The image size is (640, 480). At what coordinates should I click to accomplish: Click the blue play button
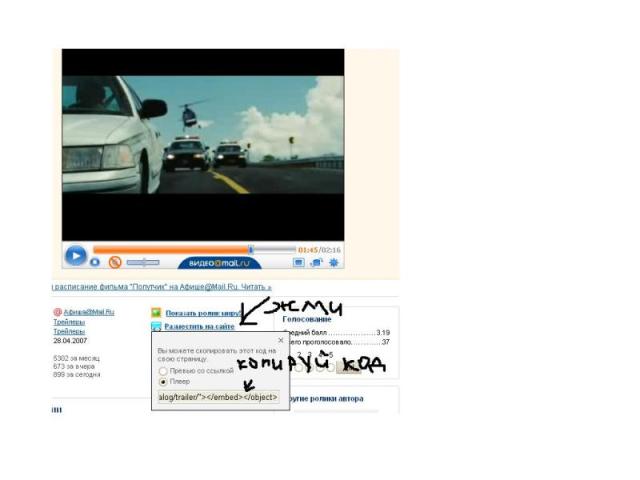click(x=76, y=256)
